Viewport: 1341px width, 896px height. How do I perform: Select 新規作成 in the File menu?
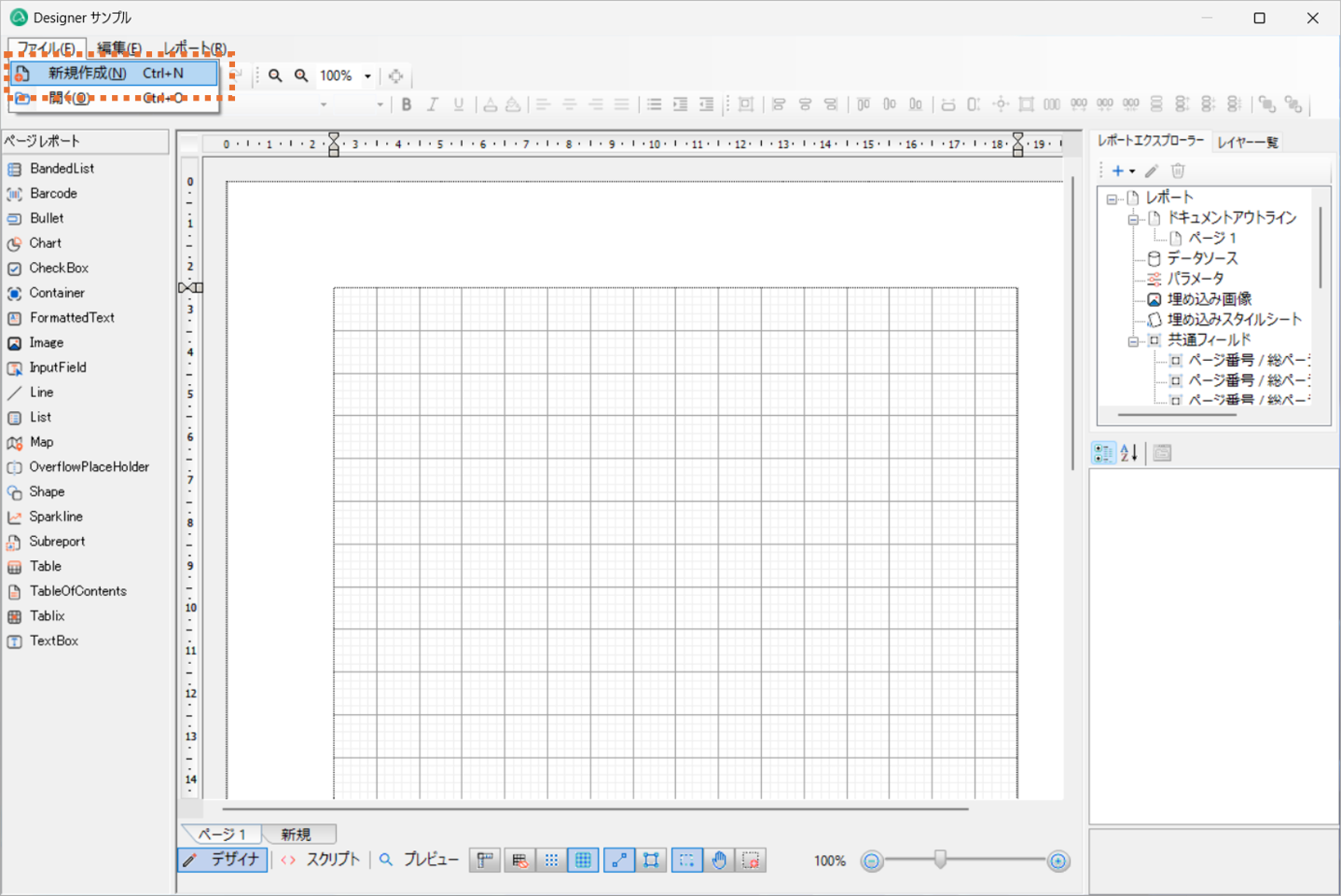pyautogui.click(x=89, y=73)
